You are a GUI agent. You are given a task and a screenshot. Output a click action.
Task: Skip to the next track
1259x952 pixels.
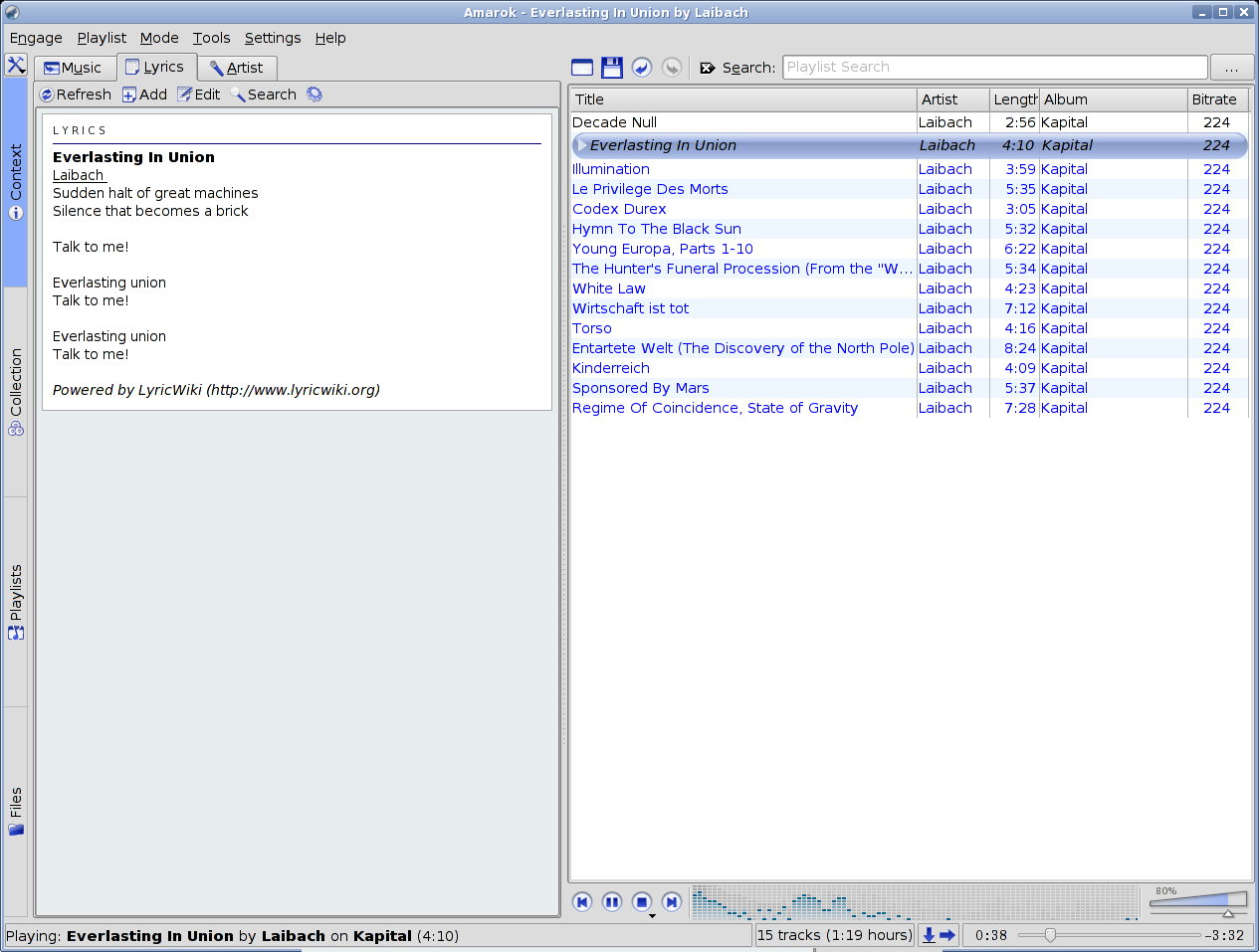pyautogui.click(x=672, y=902)
